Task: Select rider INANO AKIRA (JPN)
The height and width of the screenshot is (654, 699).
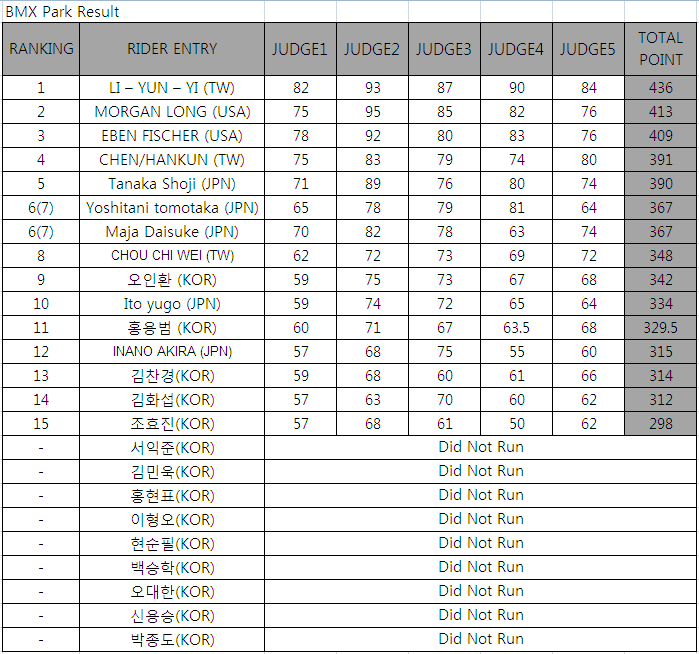Action: [x=172, y=352]
